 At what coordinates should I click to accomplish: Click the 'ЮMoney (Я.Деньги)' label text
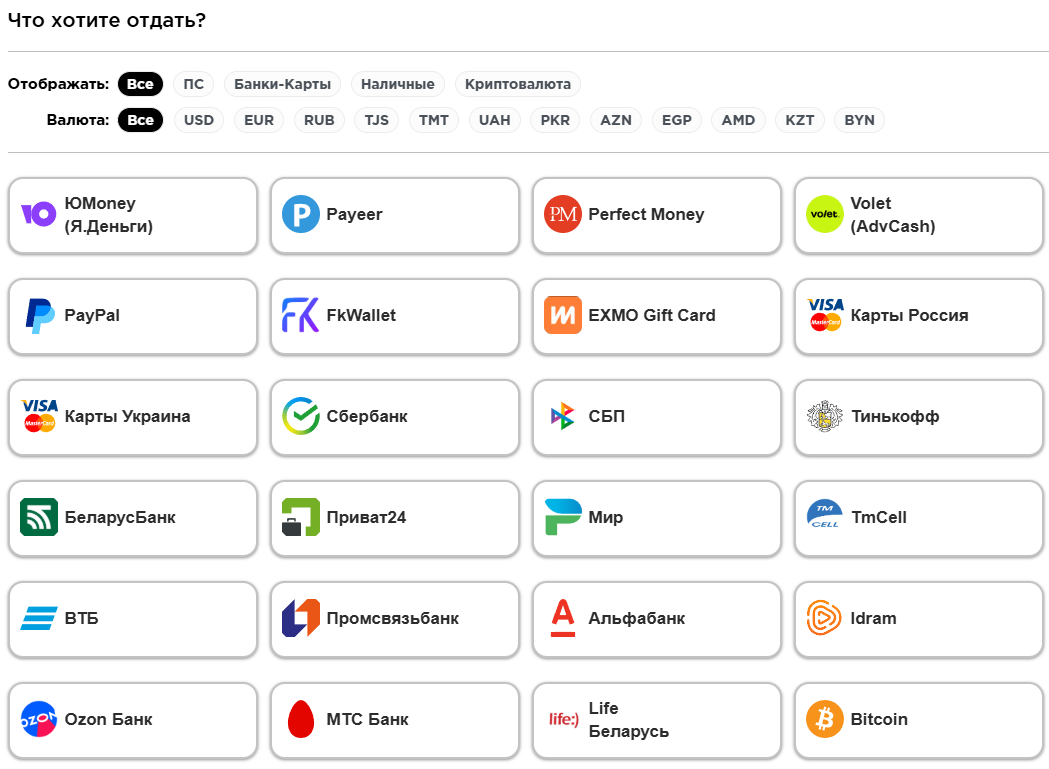(108, 215)
